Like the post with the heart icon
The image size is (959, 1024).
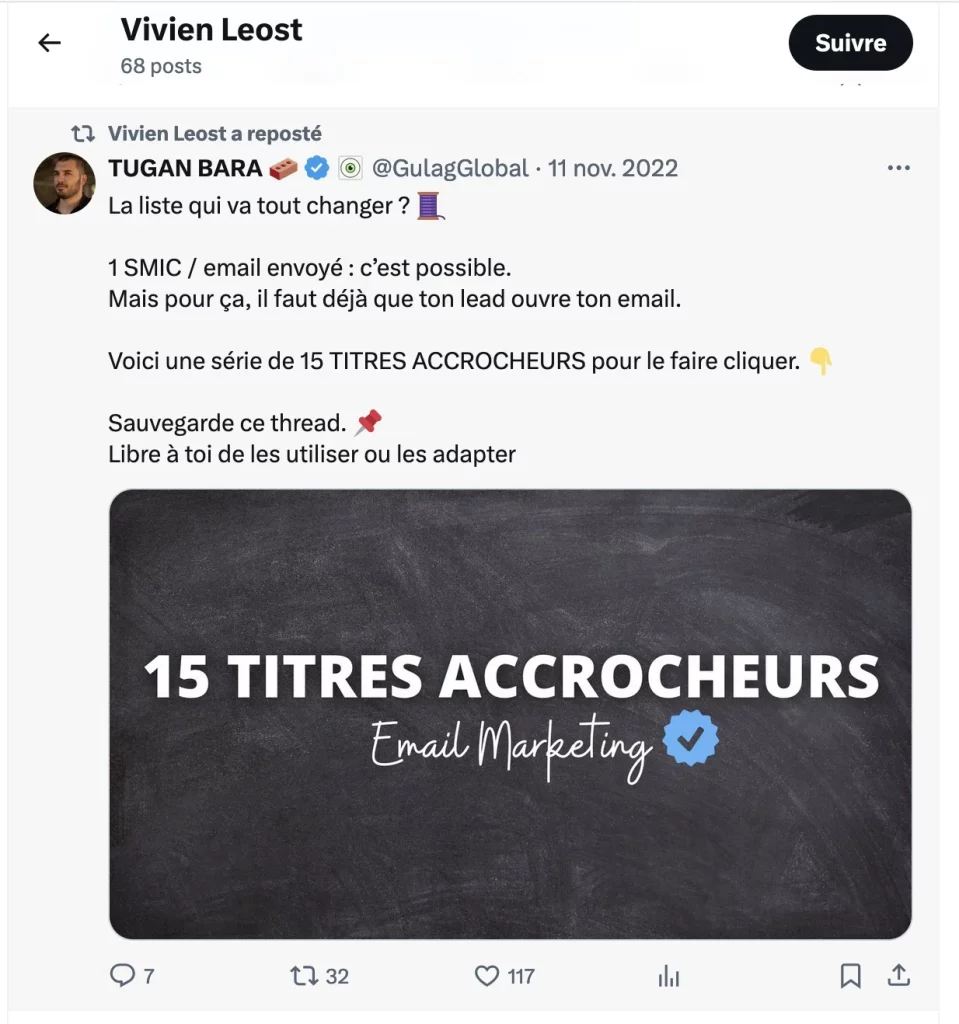pyautogui.click(x=487, y=976)
